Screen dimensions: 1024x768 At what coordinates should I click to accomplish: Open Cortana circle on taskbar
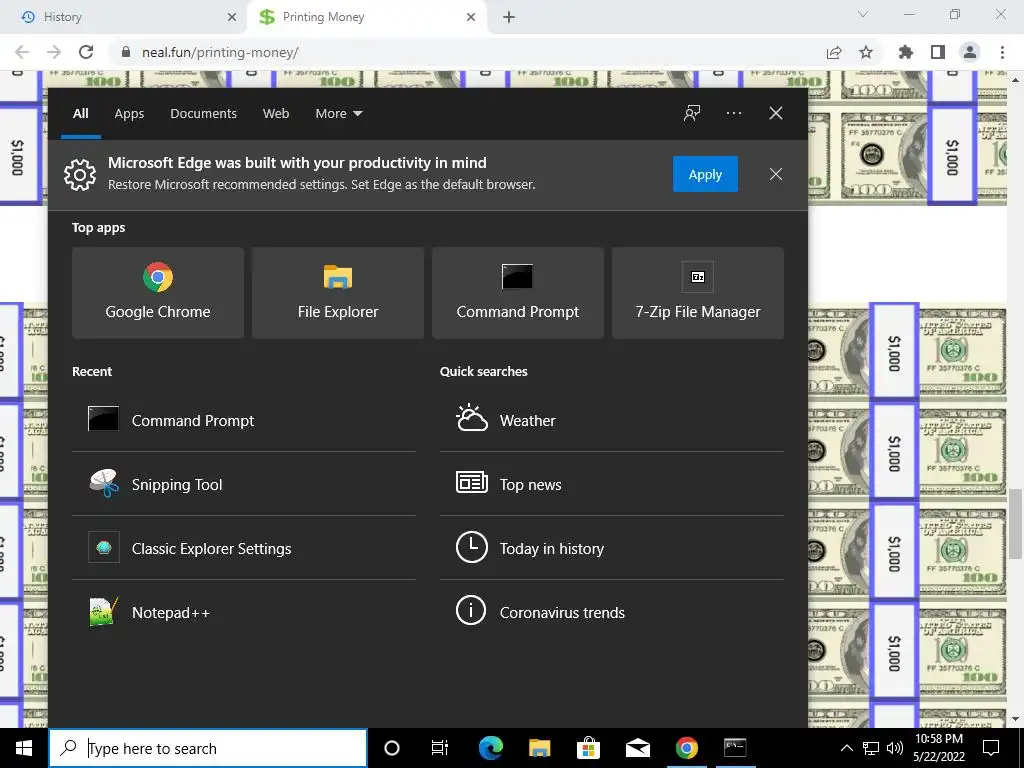[392, 748]
